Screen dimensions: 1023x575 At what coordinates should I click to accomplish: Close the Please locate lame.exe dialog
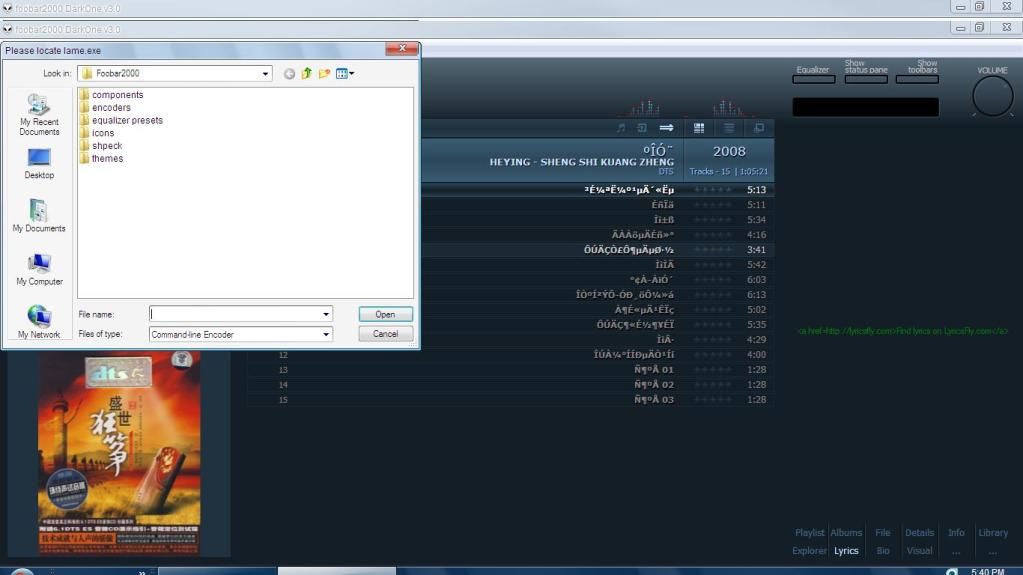[x=402, y=48]
